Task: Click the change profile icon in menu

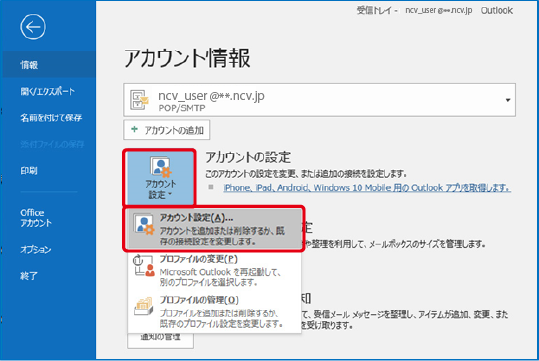Action: tap(144, 265)
